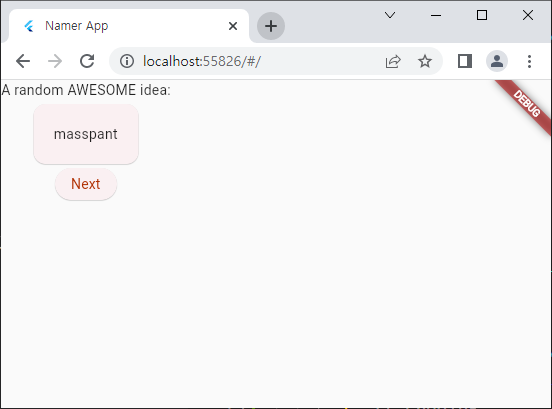The height and width of the screenshot is (409, 552).
Task: Select the Namer App tab
Action: (129, 26)
